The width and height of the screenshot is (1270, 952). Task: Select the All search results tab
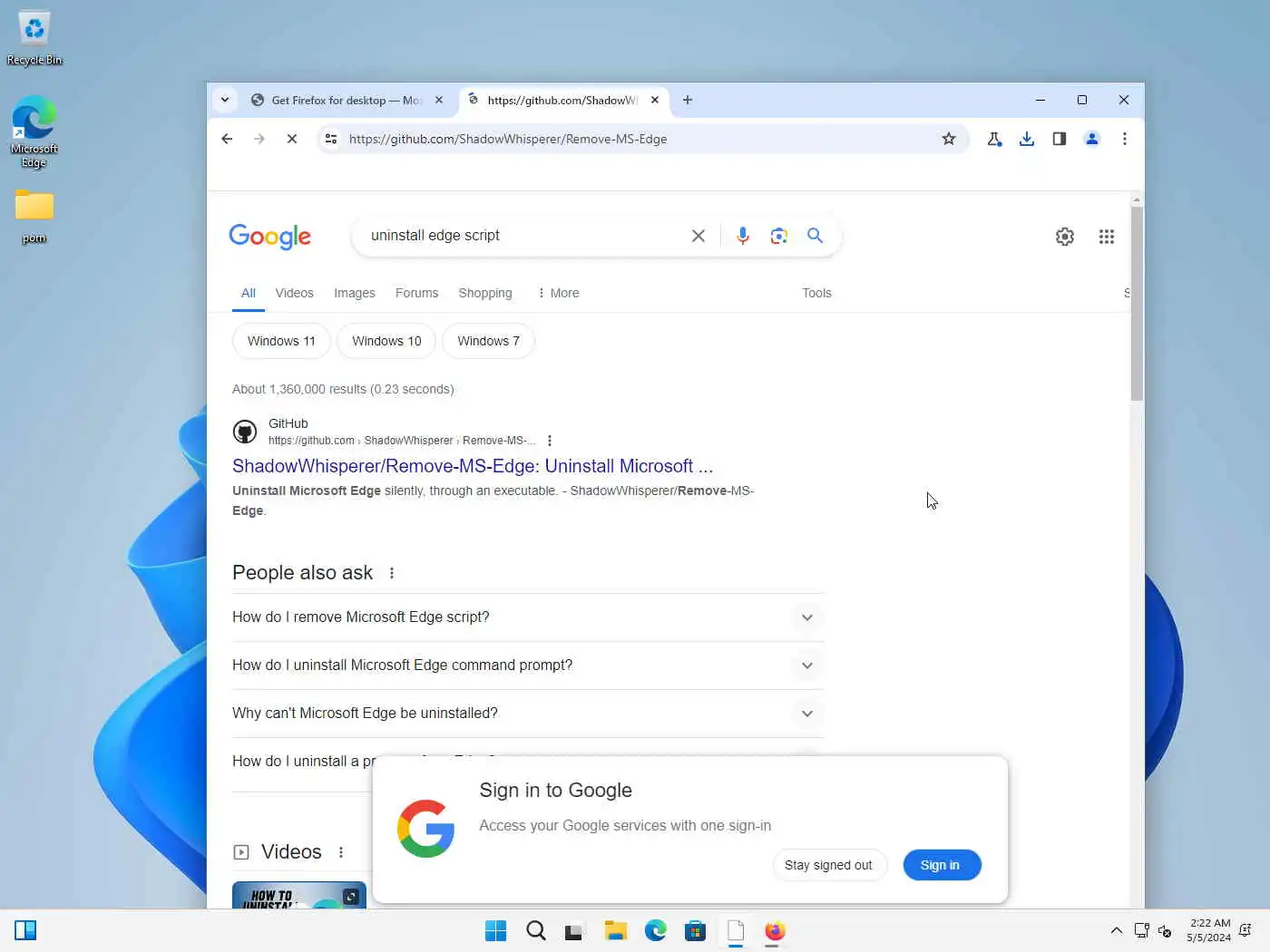[x=249, y=293]
